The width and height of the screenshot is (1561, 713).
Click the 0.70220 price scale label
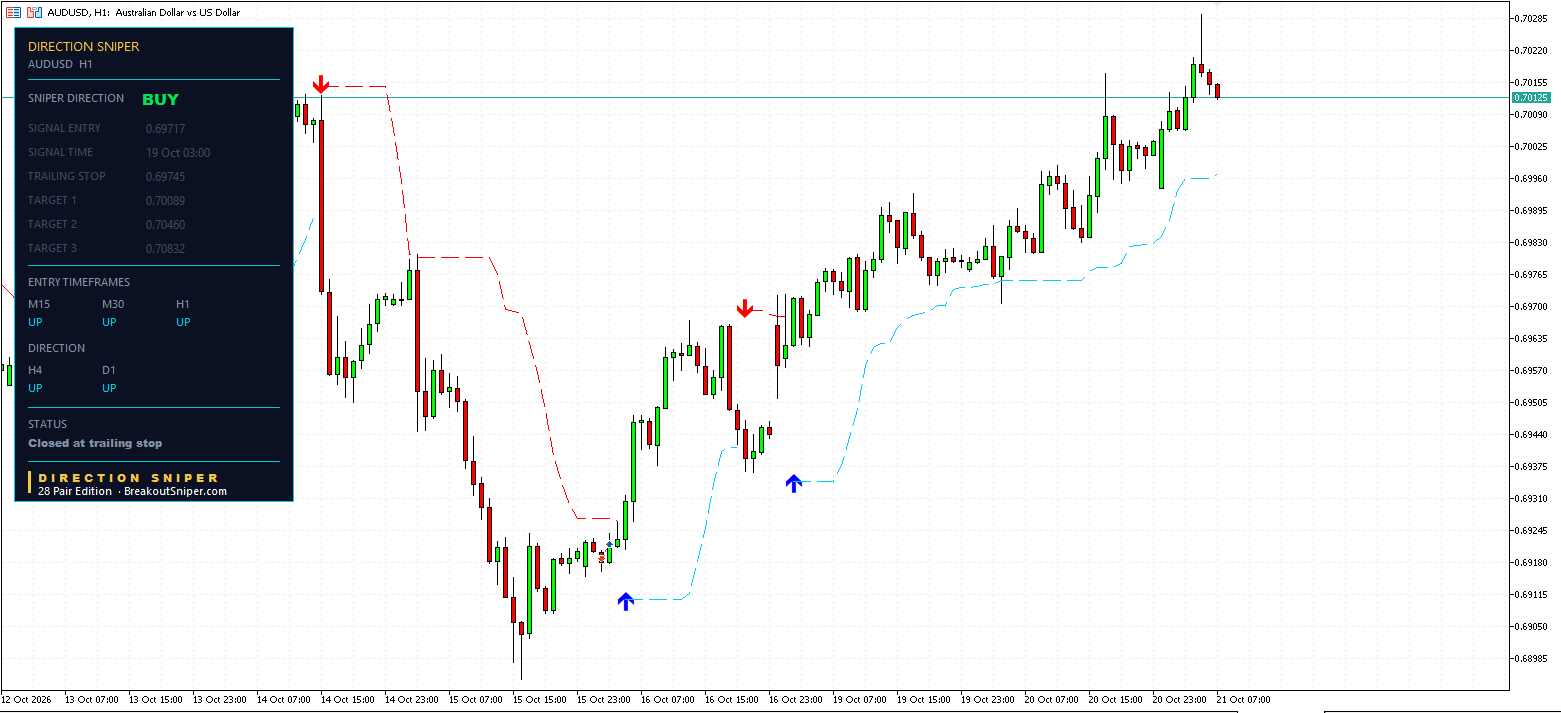(1532, 50)
